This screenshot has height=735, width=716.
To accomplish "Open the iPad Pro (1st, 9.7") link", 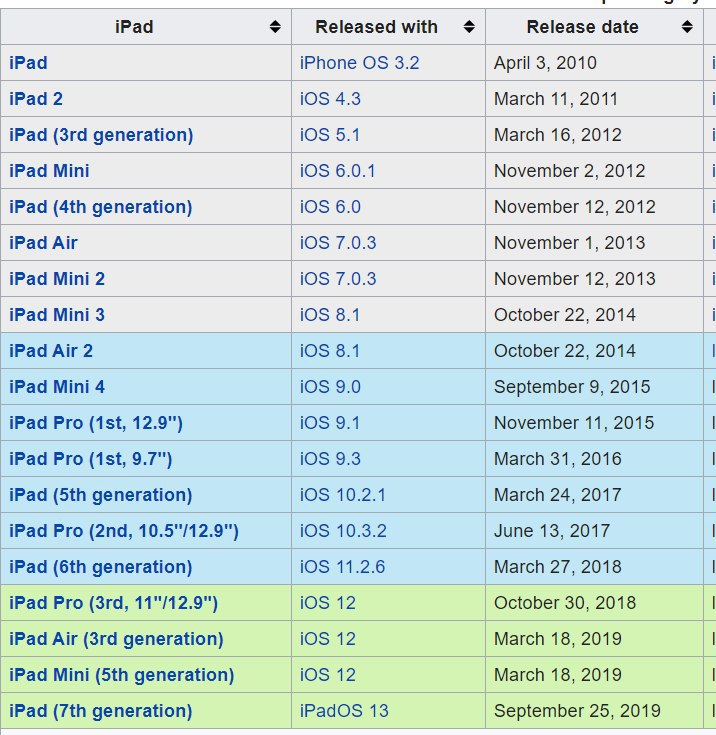I will tap(90, 459).
